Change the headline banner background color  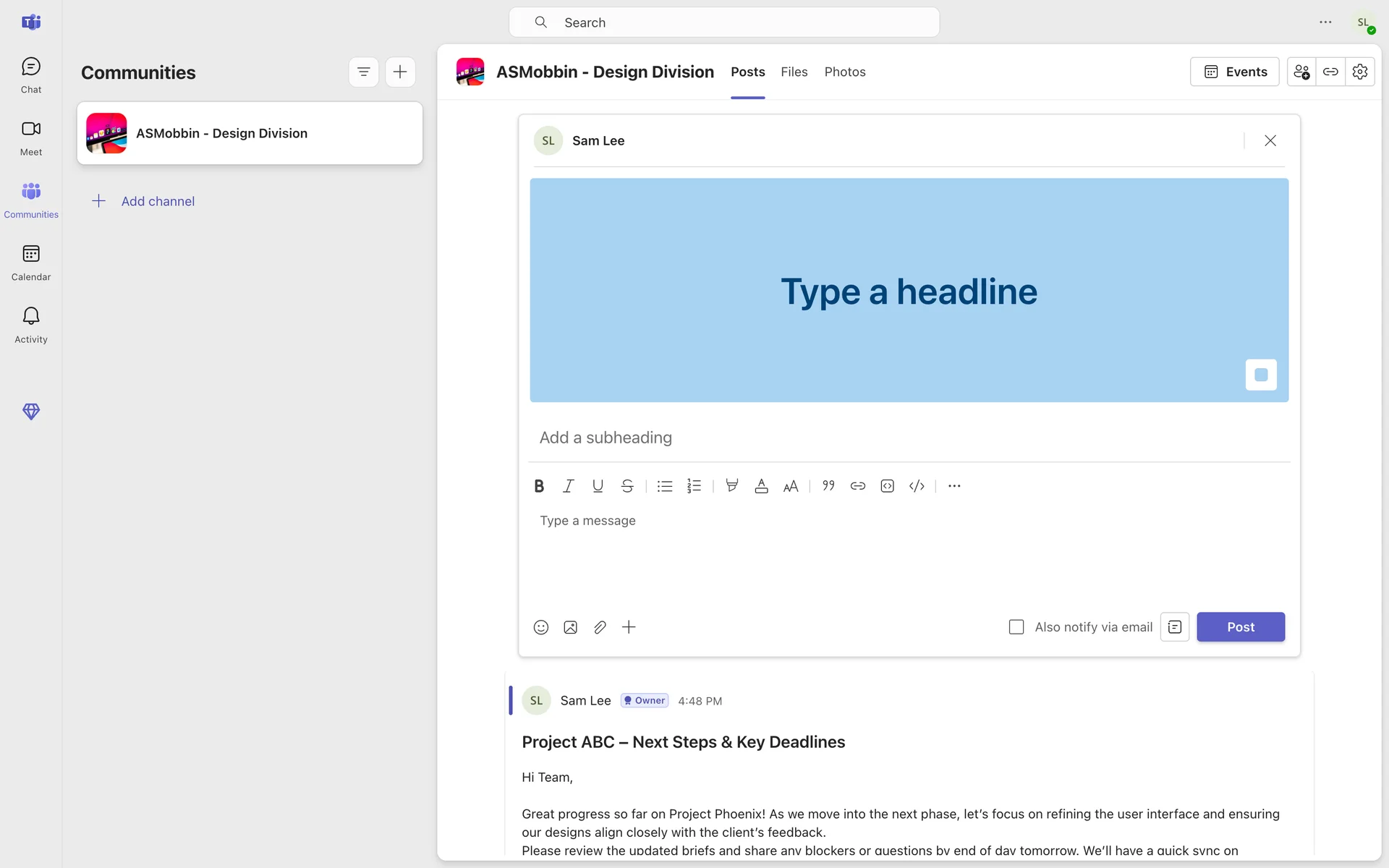pyautogui.click(x=1261, y=375)
